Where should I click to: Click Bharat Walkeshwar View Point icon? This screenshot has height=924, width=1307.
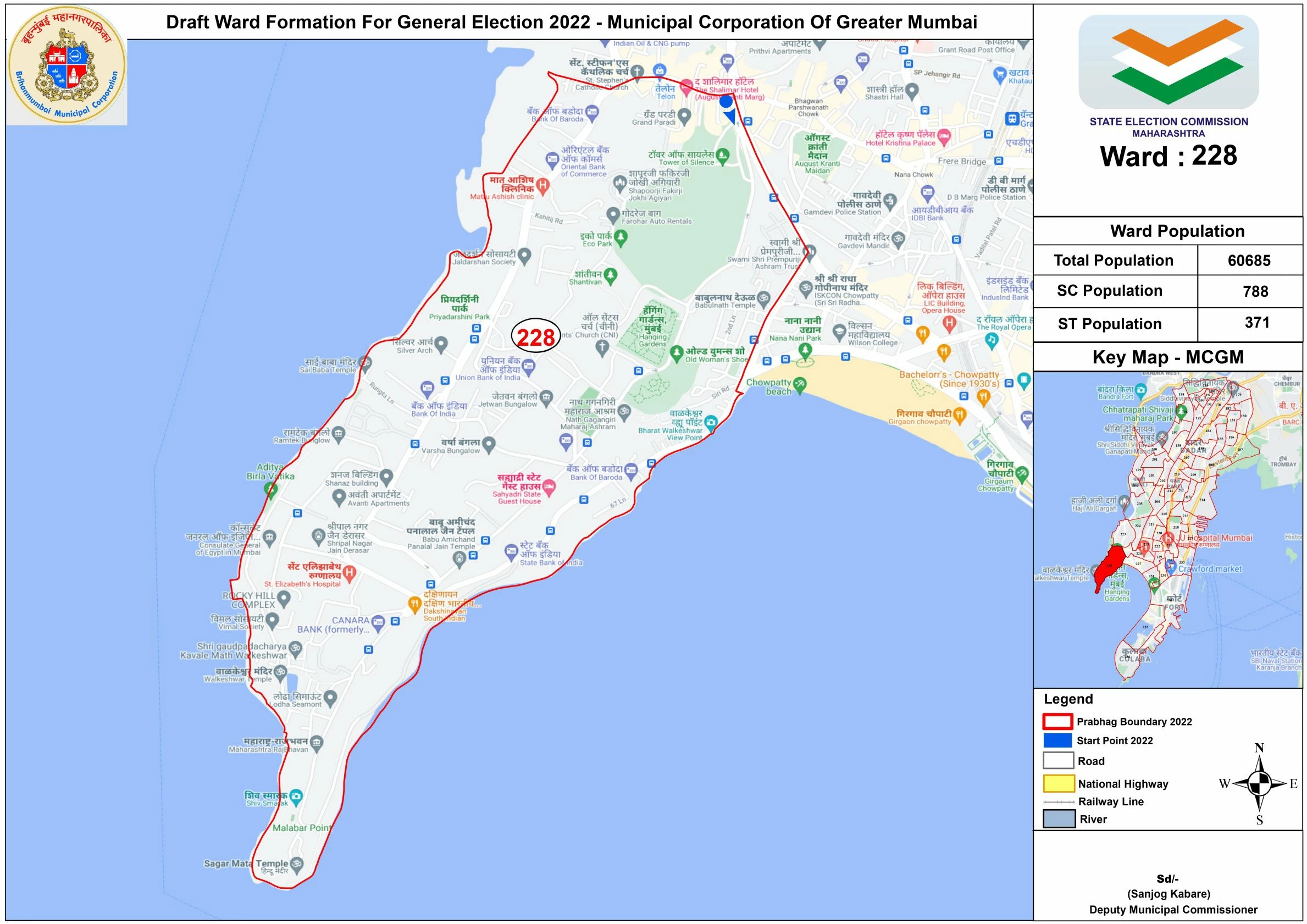click(710, 423)
